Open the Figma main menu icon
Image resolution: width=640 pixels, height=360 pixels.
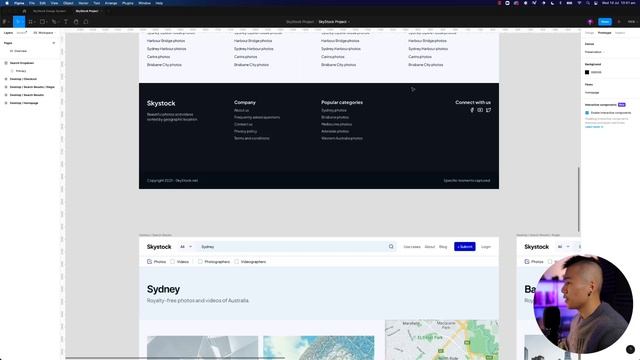coord(5,22)
